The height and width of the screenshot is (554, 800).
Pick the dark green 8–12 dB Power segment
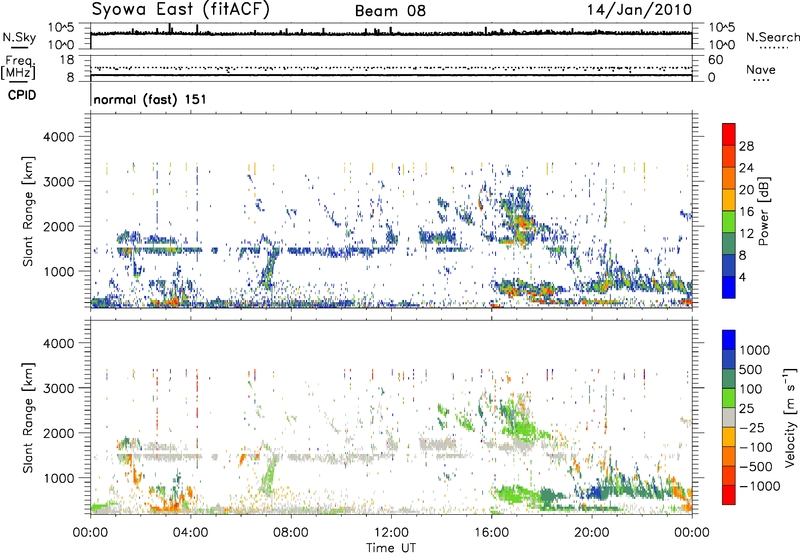click(x=729, y=244)
